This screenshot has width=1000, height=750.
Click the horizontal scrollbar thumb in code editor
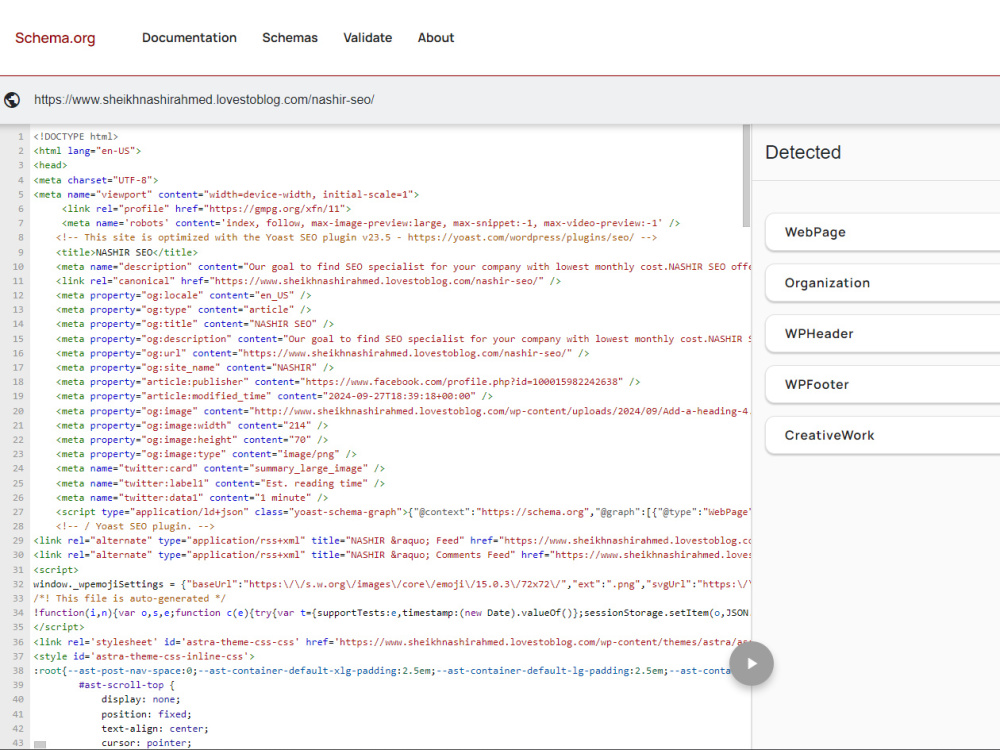point(40,744)
